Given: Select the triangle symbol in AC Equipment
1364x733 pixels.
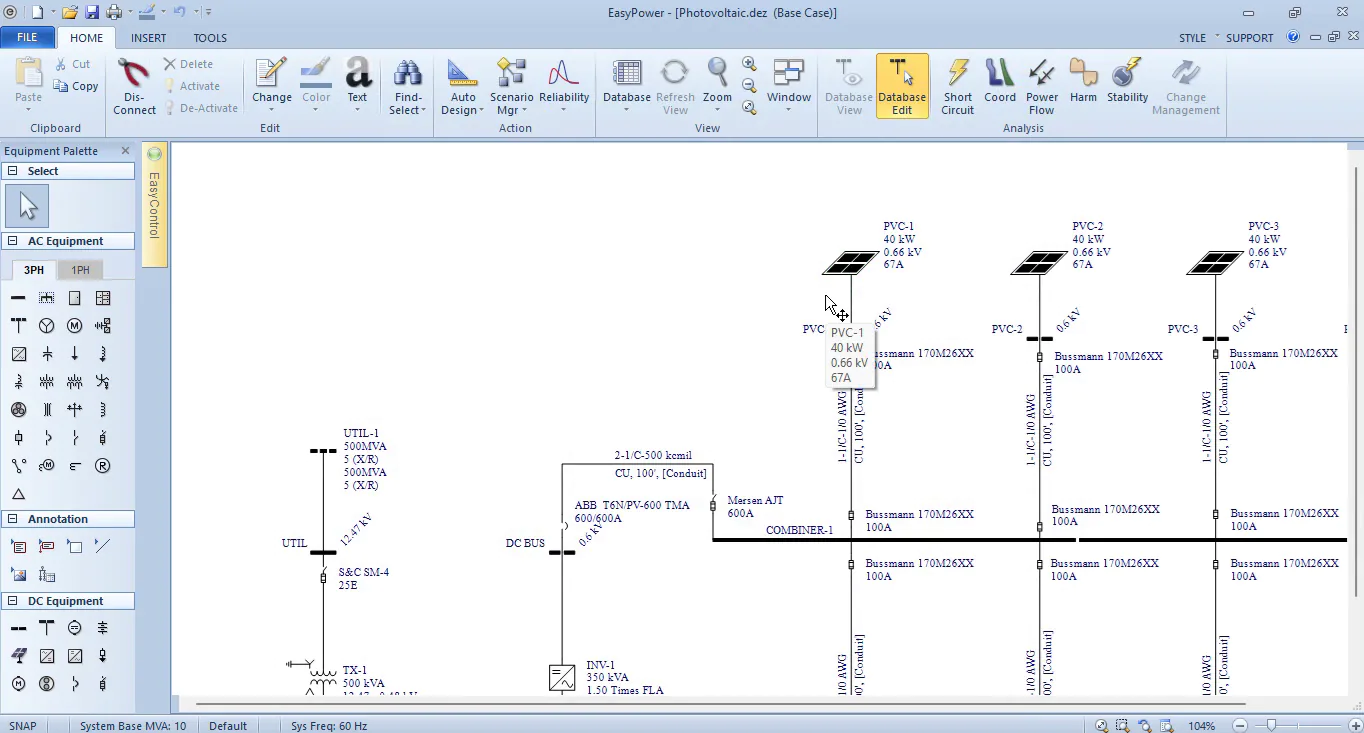Looking at the screenshot, I should 18,494.
